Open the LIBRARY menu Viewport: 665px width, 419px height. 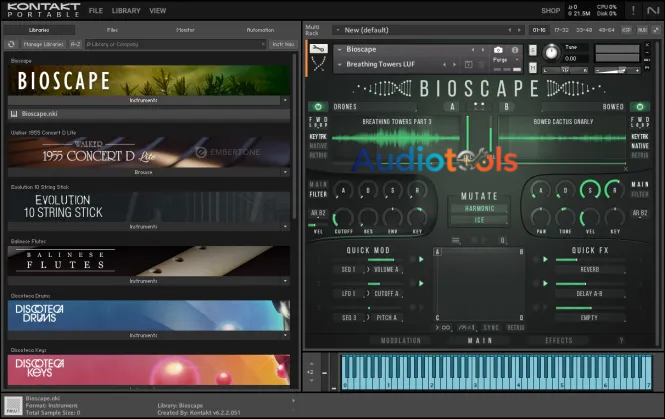126,11
